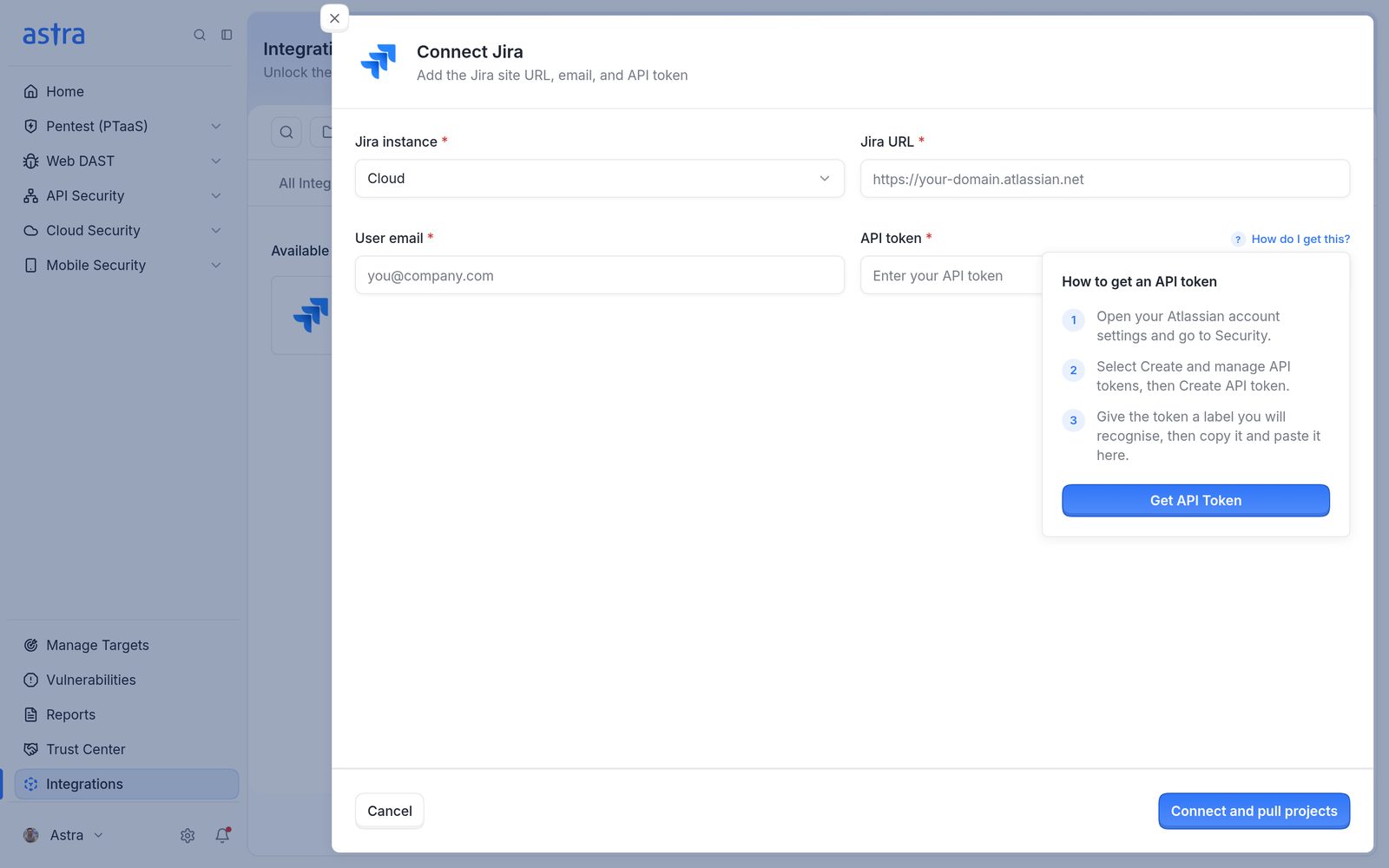Click the Mobile Security phone icon
This screenshot has height=868, width=1389.
click(31, 265)
